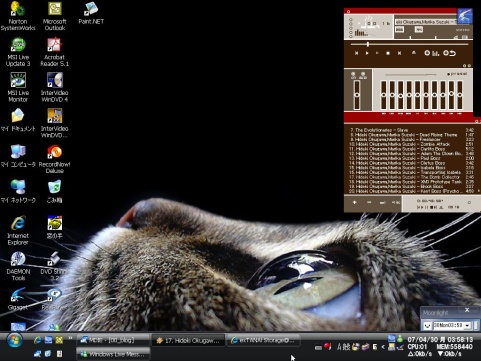Select playlist track 20 Kent Boss
The image size is (481, 361).
click(411, 191)
